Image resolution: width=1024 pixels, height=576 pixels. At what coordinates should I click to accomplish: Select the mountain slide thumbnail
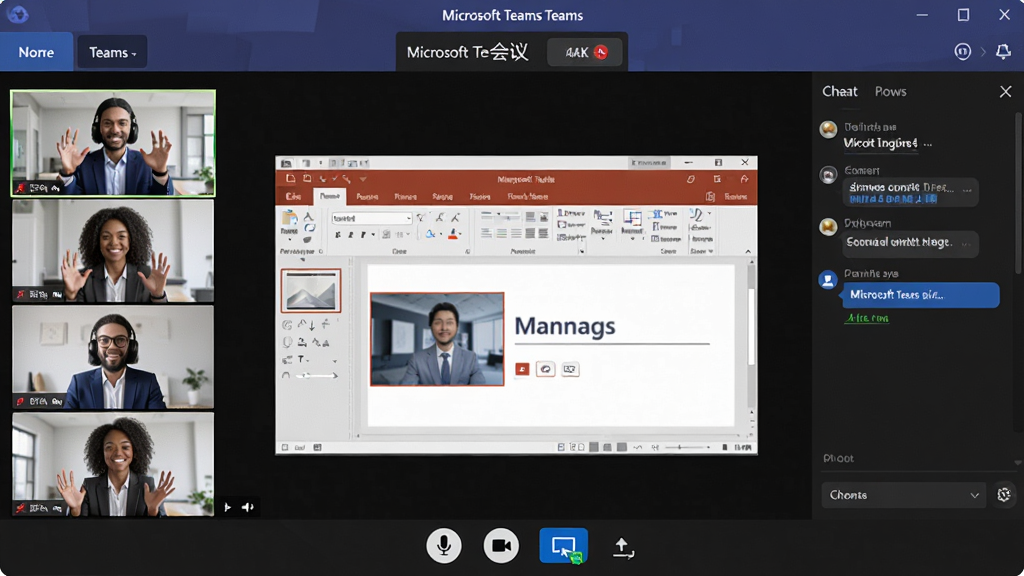(311, 291)
